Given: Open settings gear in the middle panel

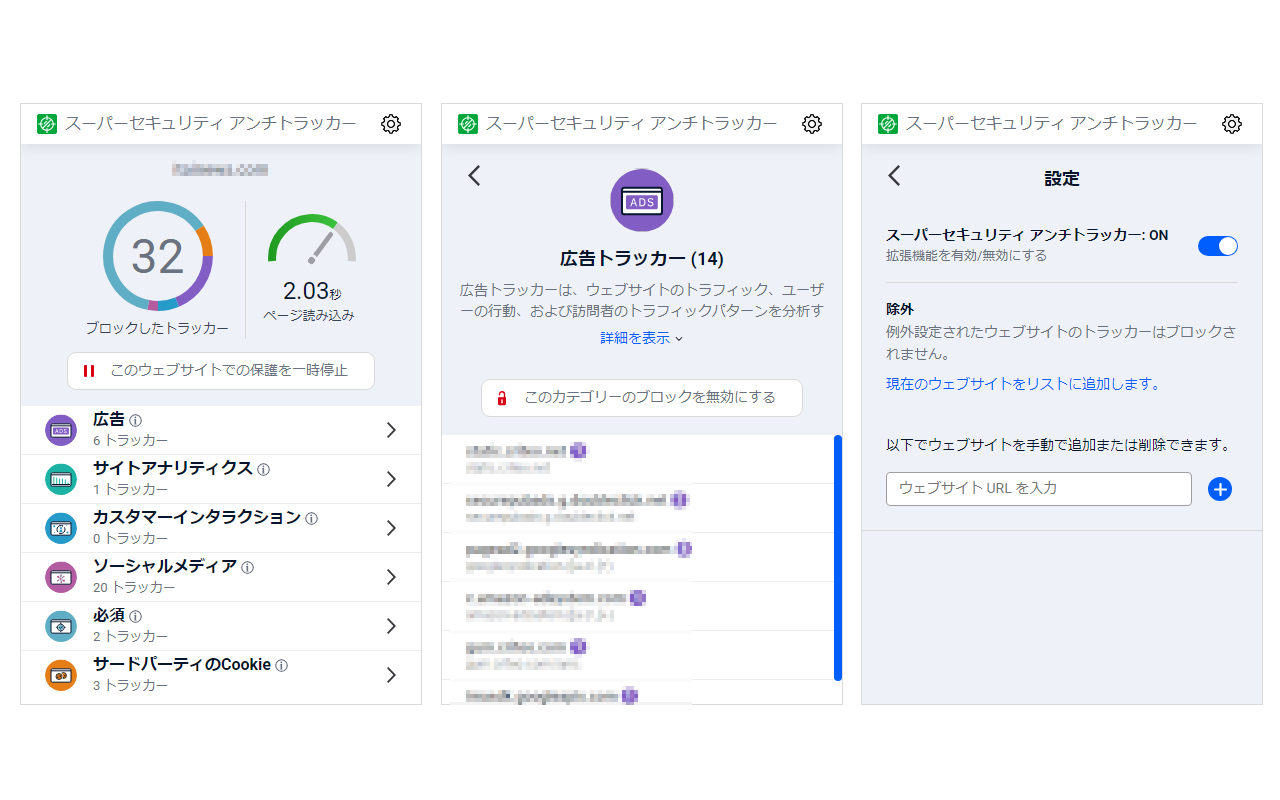Looking at the screenshot, I should (x=812, y=124).
